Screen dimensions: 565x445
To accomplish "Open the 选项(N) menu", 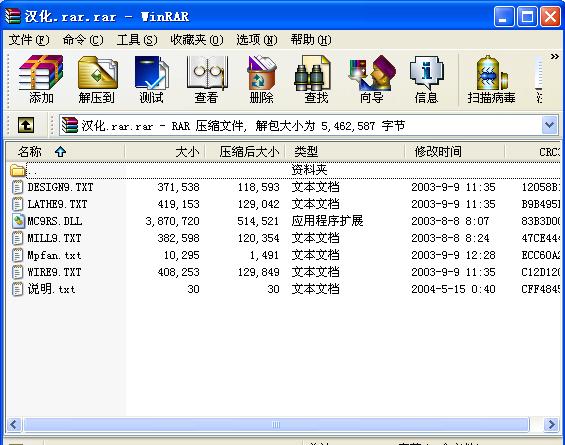I will [257, 40].
